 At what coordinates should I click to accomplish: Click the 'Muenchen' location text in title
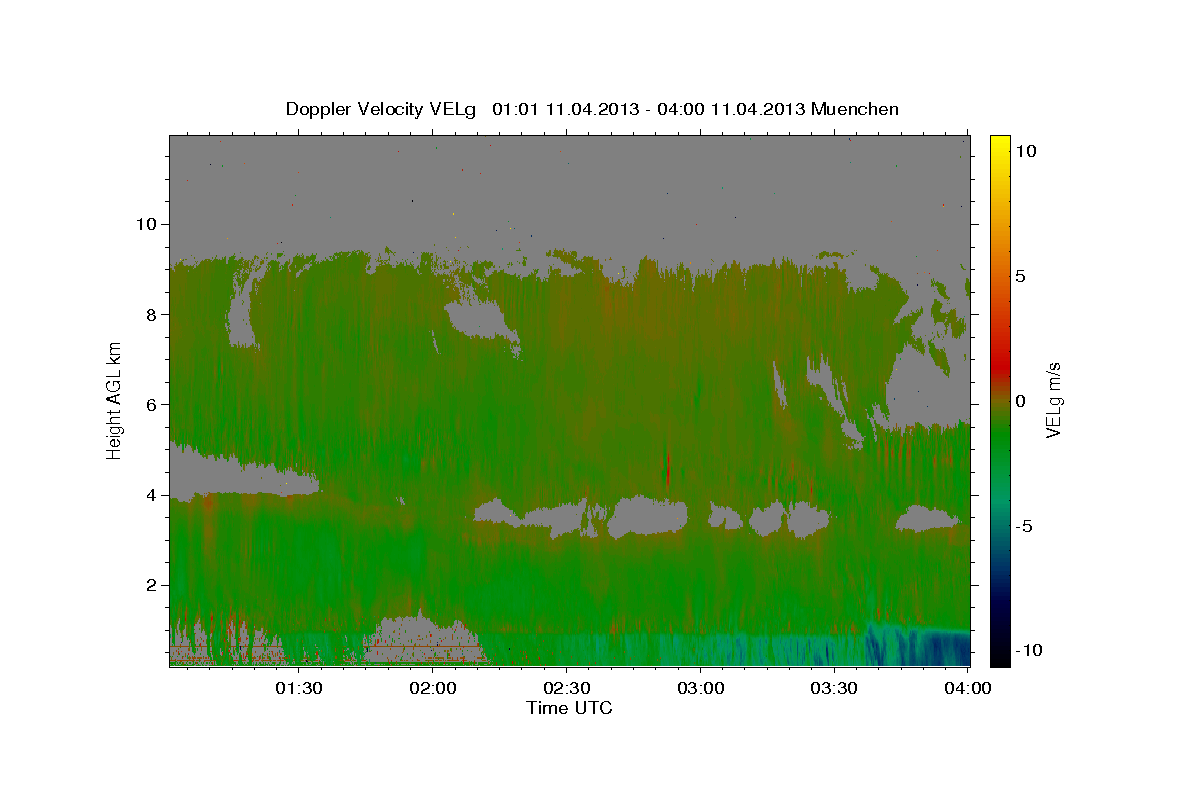coord(856,109)
